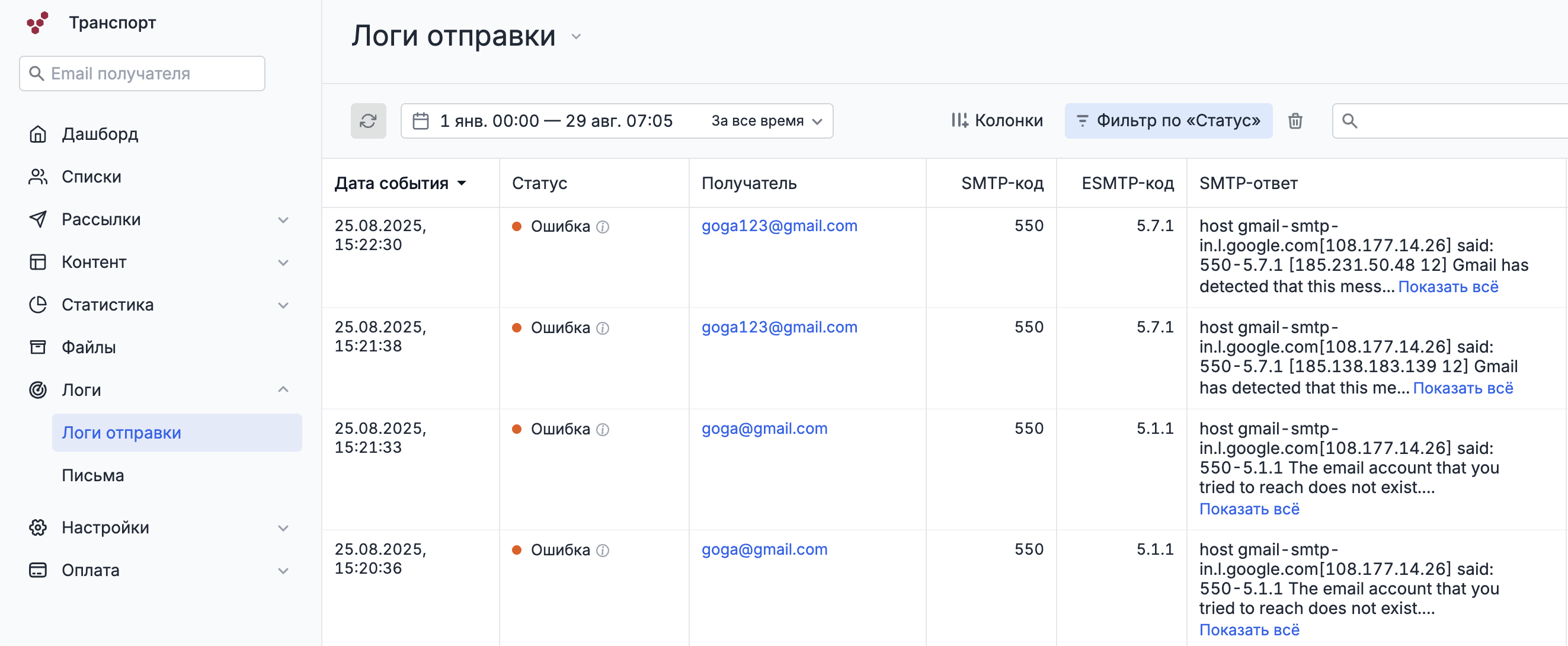Viewport: 1568px width, 646px height.
Task: Focus the Email получателя search field
Action: coord(142,73)
